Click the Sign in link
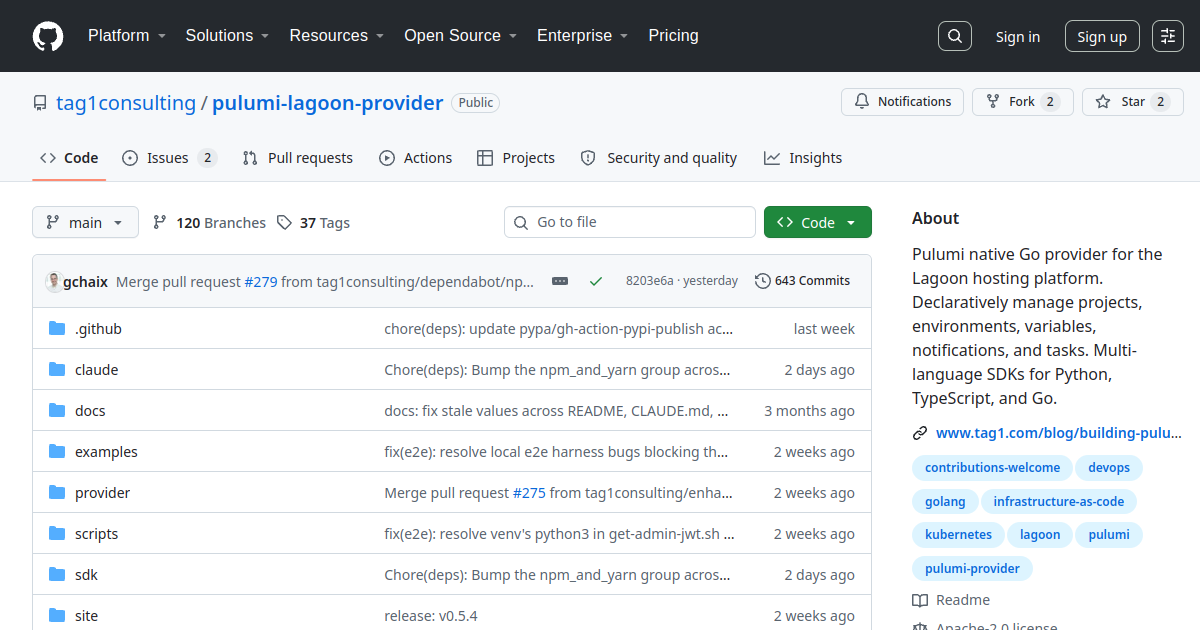 click(1017, 37)
